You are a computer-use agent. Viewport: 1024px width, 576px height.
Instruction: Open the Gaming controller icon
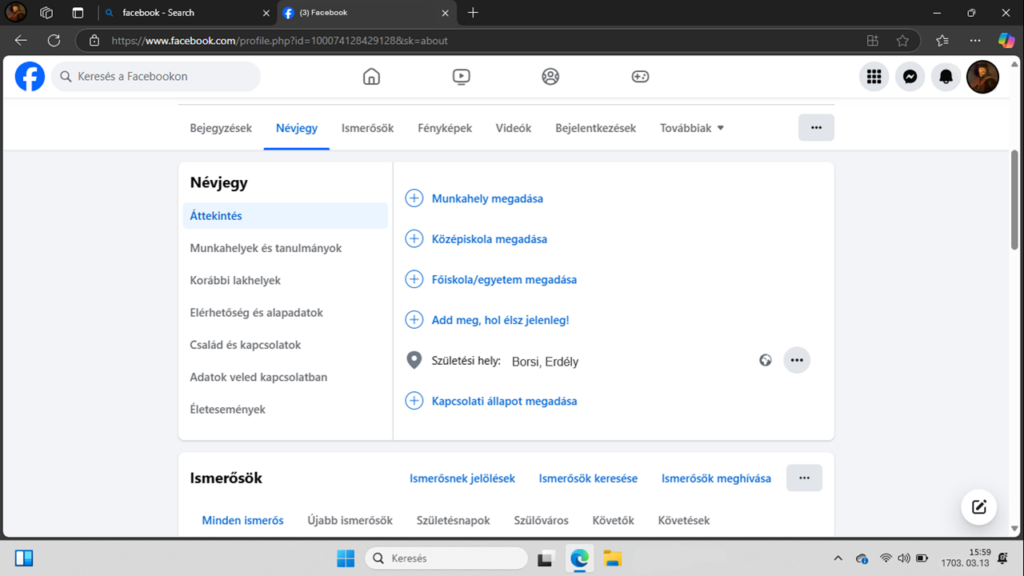tap(640, 76)
